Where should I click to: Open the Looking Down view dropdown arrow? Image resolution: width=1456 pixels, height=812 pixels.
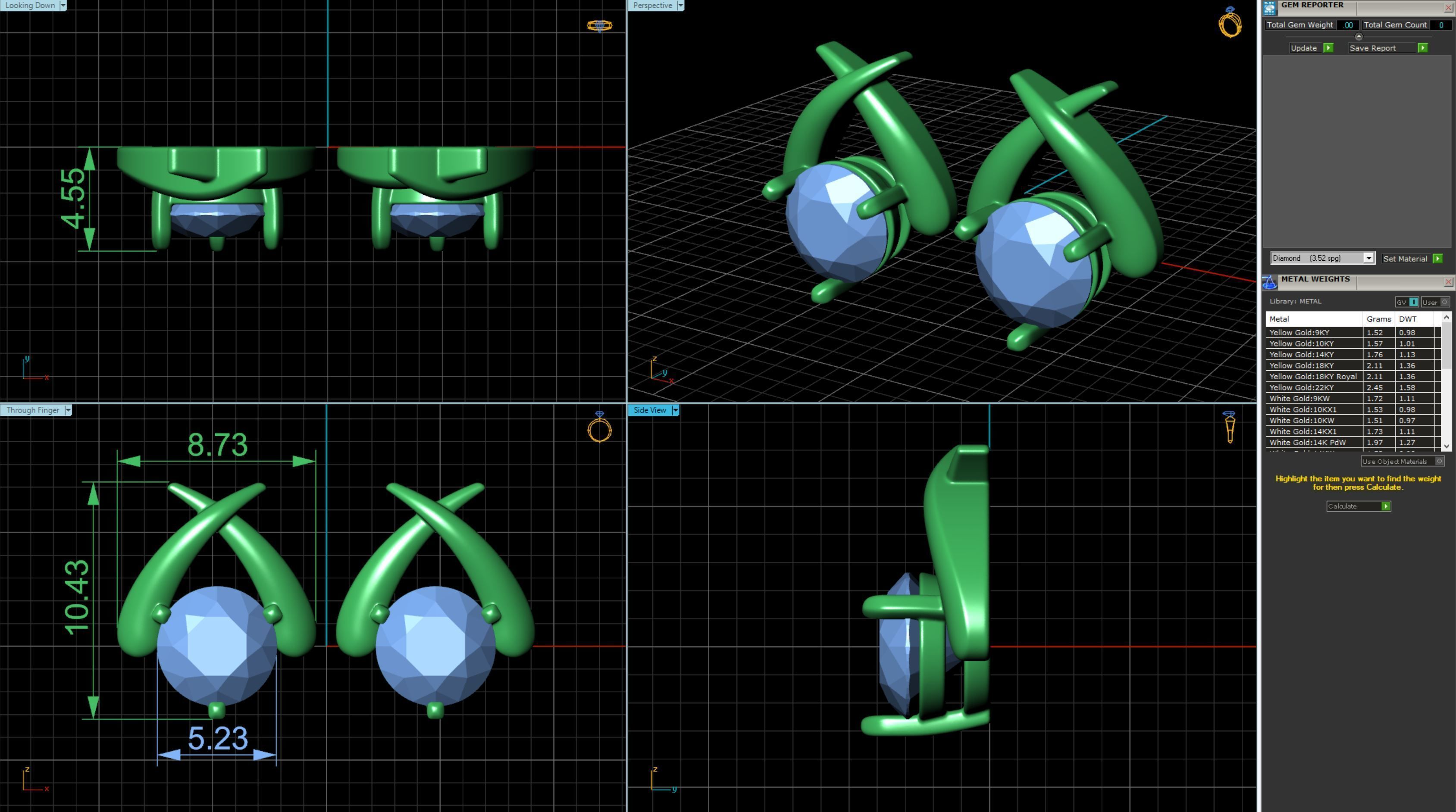pos(63,6)
